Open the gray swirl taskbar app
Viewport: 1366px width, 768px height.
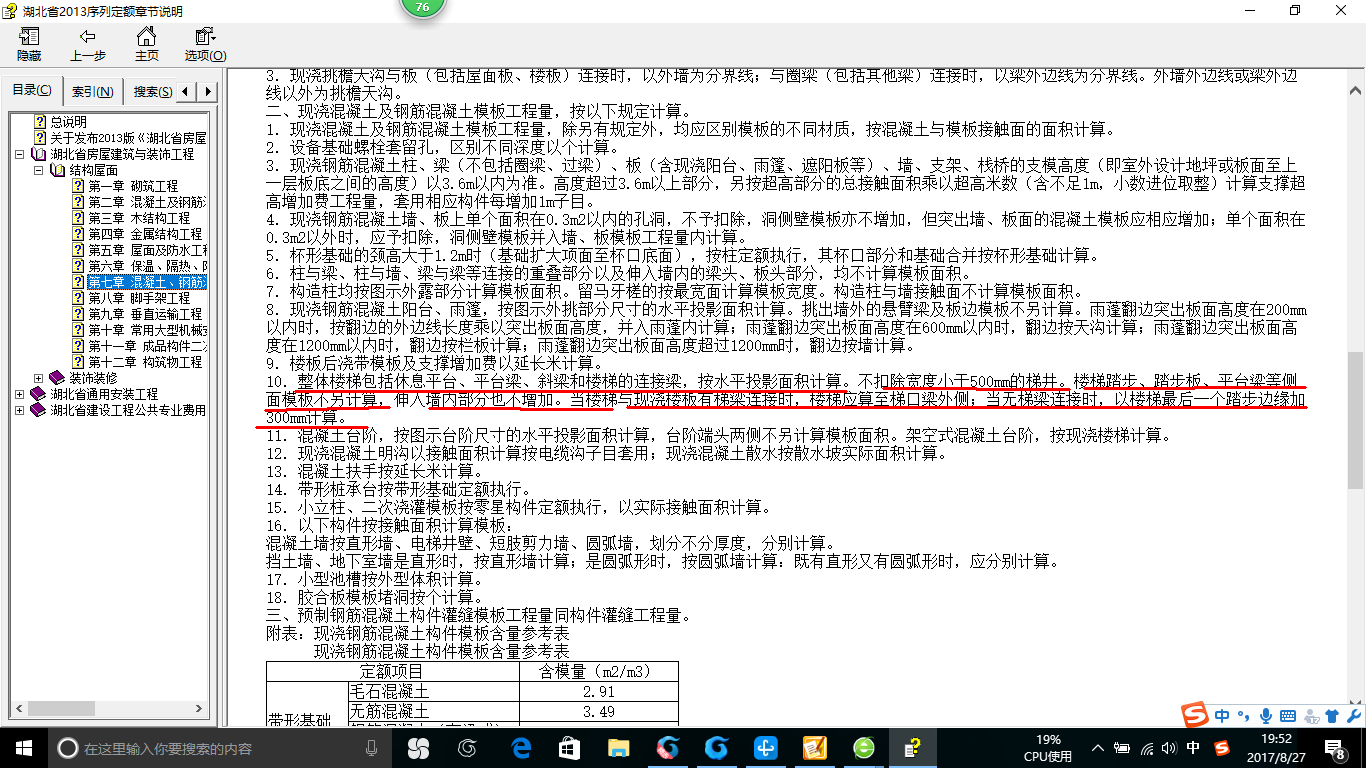467,747
